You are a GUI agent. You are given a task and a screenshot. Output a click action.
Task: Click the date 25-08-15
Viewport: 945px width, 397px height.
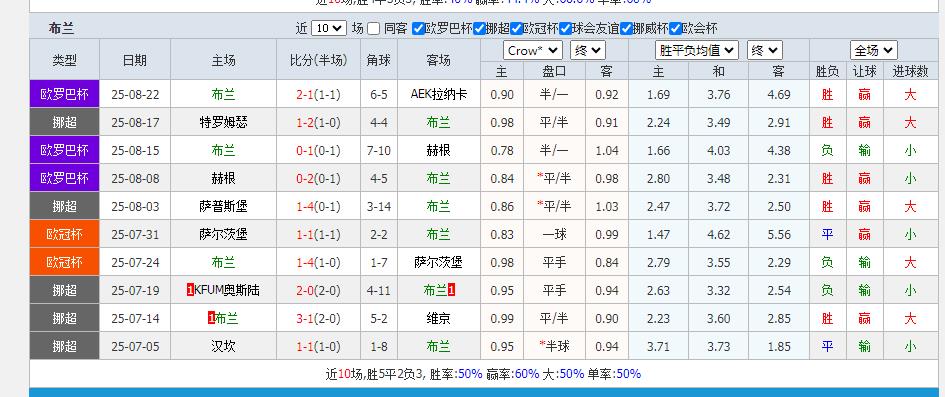point(136,151)
